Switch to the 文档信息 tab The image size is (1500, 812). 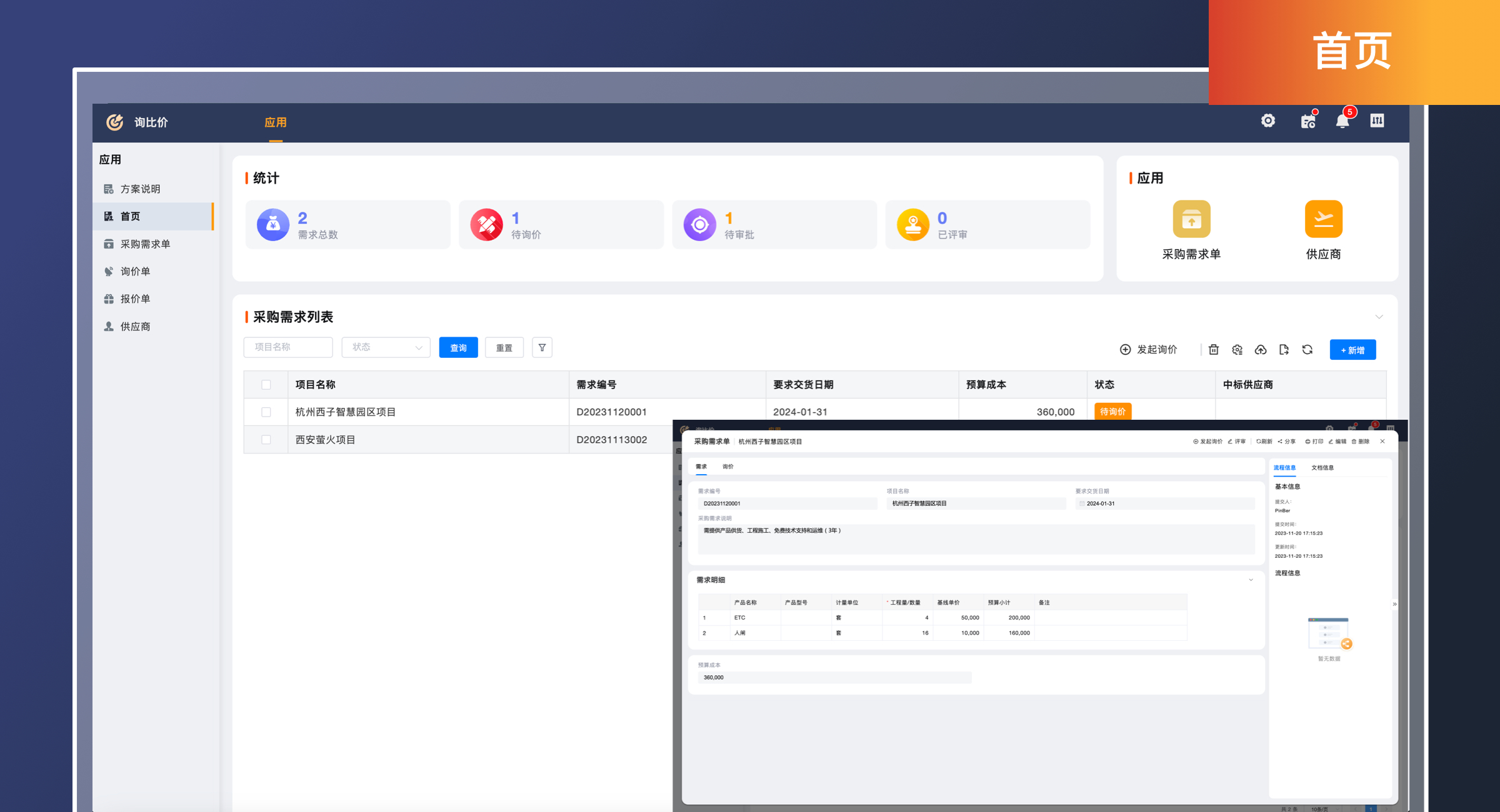tap(1322, 468)
